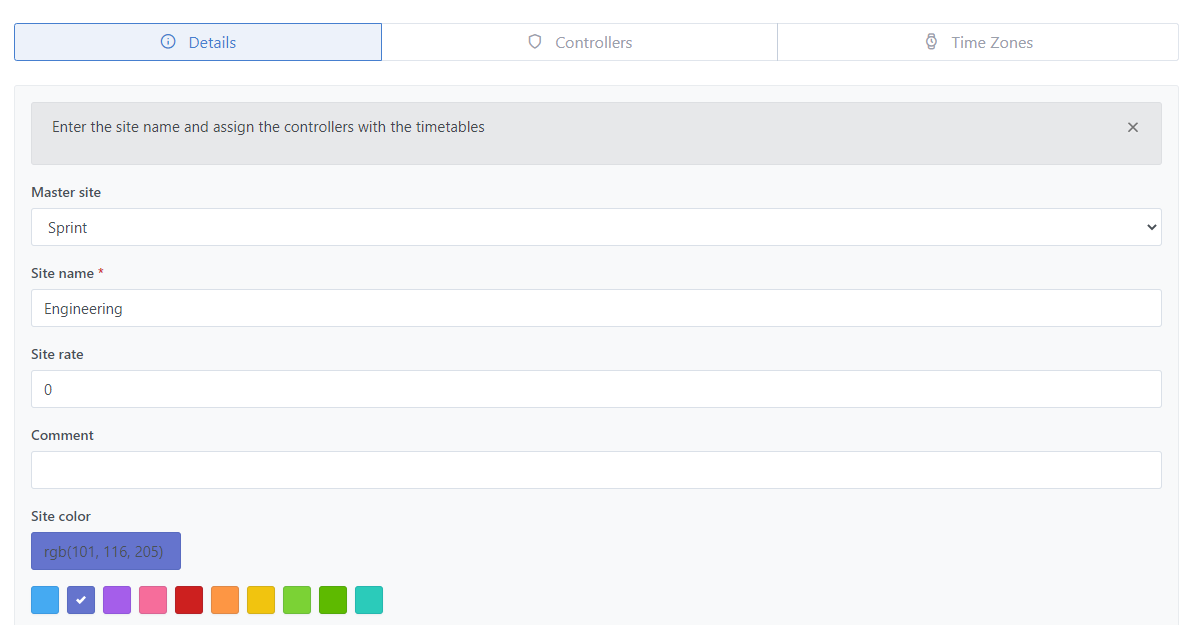Click the info circle icon in the Details tab

coord(168,42)
